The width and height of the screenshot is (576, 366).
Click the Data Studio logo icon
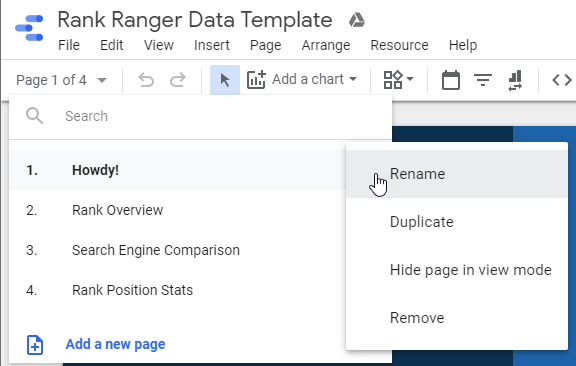click(x=29, y=28)
